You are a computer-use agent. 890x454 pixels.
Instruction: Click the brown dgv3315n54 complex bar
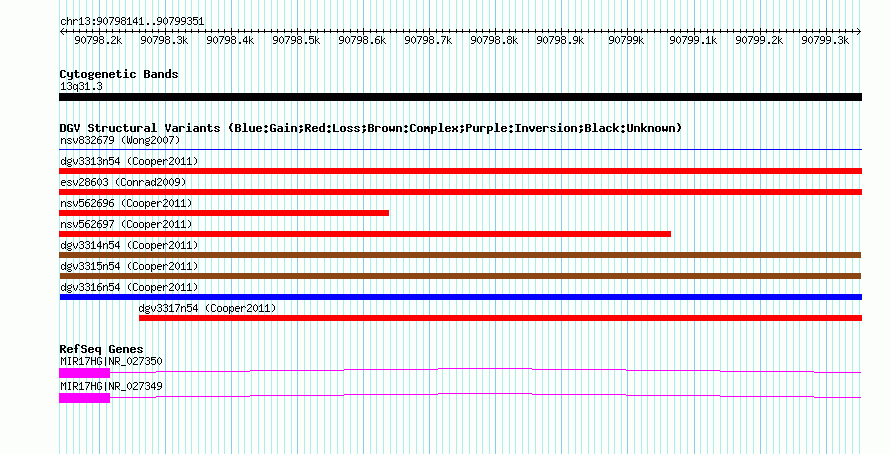tap(460, 276)
